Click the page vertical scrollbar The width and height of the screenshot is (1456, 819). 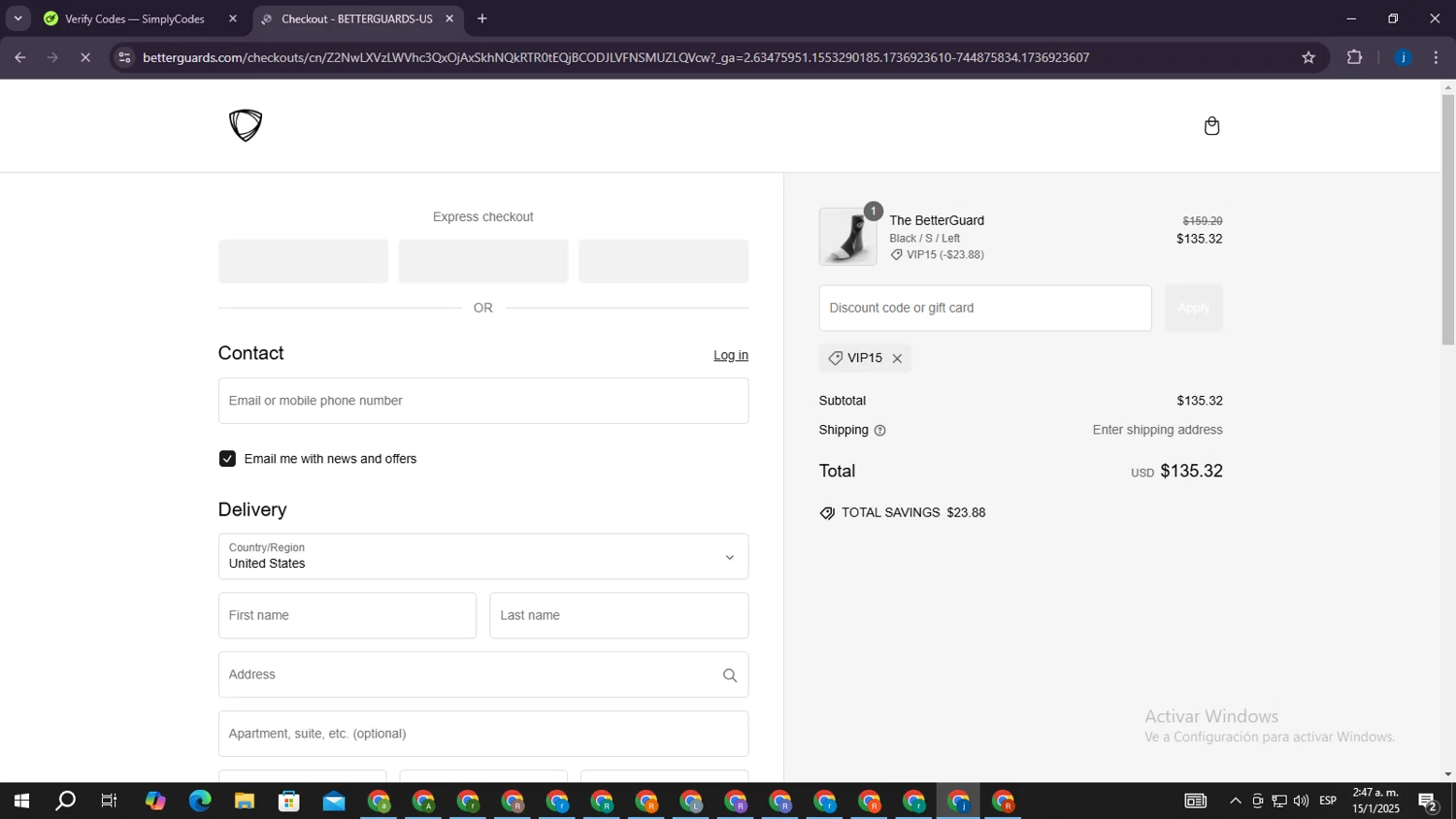[x=1448, y=219]
